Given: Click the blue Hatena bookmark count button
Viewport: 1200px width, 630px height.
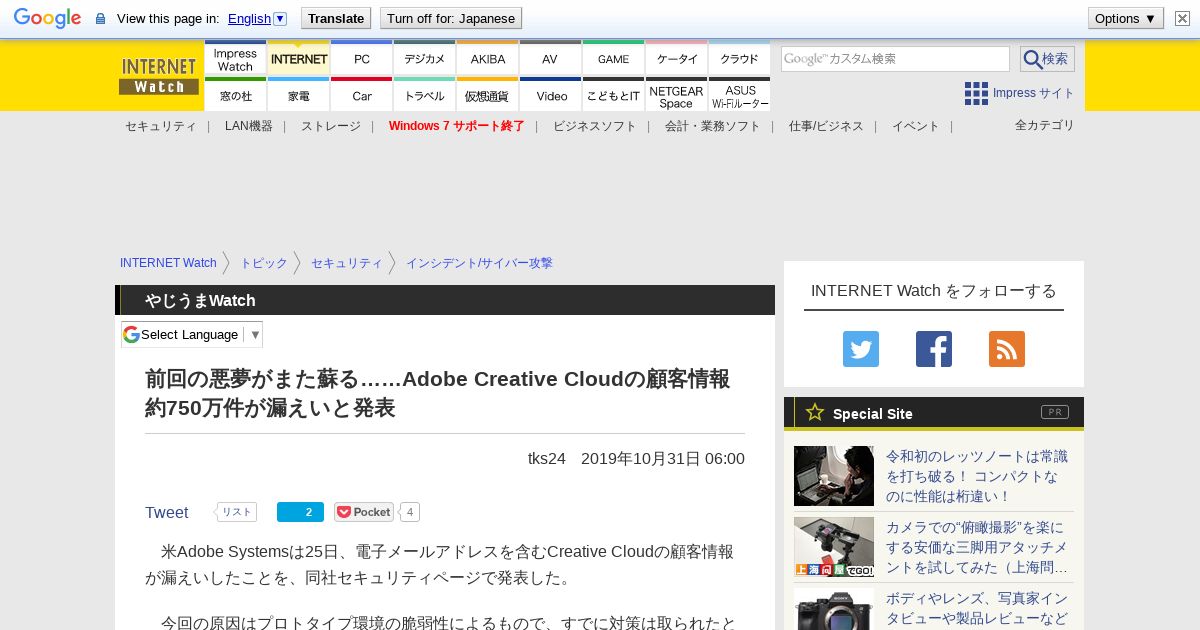Looking at the screenshot, I should [x=300, y=512].
